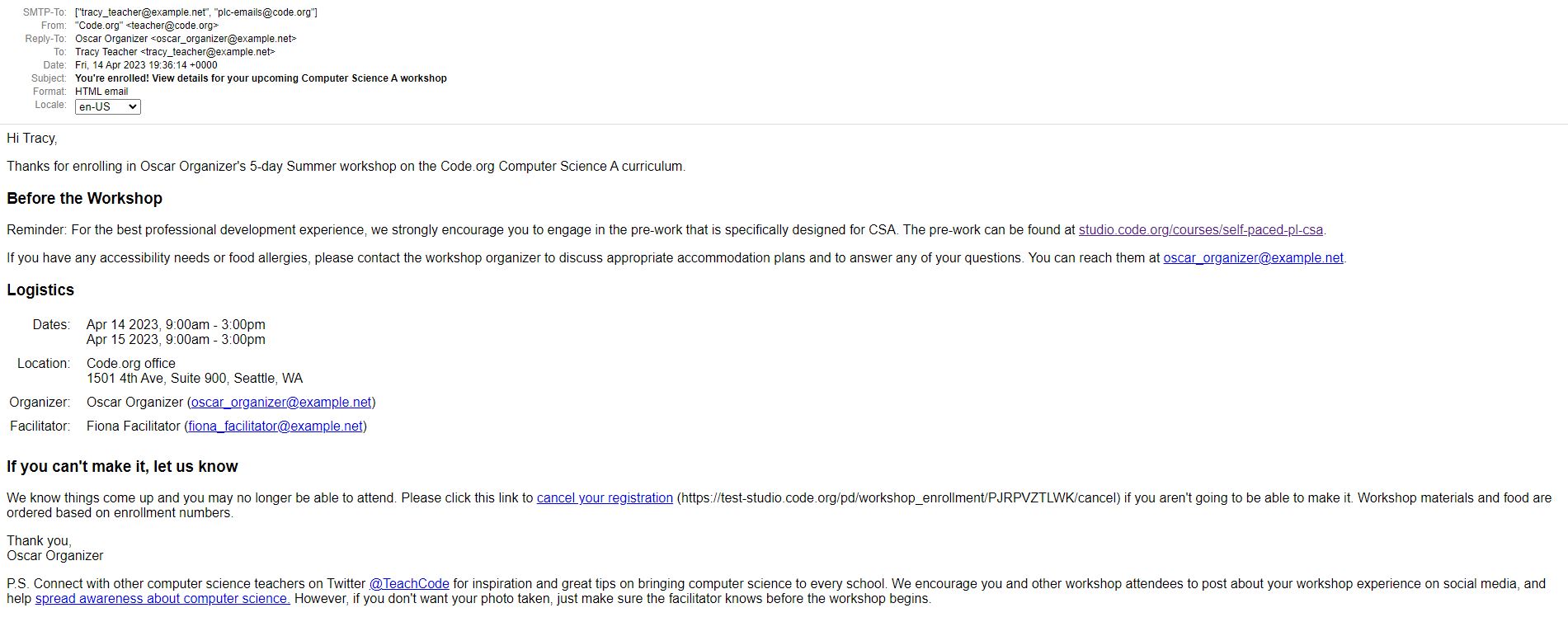
Task: Click the Date header value
Action: point(146,65)
